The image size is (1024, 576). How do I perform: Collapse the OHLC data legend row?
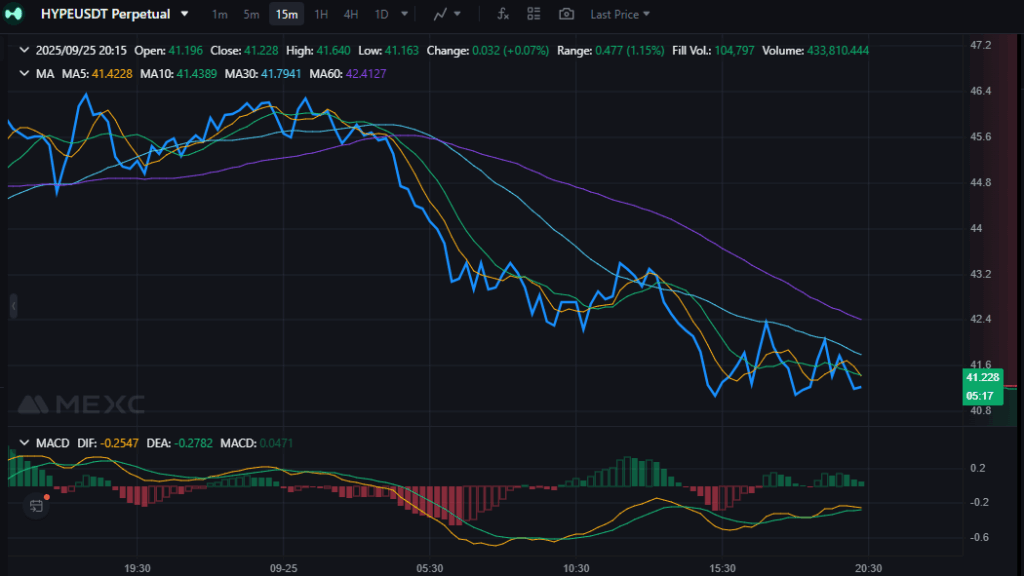tap(24, 49)
